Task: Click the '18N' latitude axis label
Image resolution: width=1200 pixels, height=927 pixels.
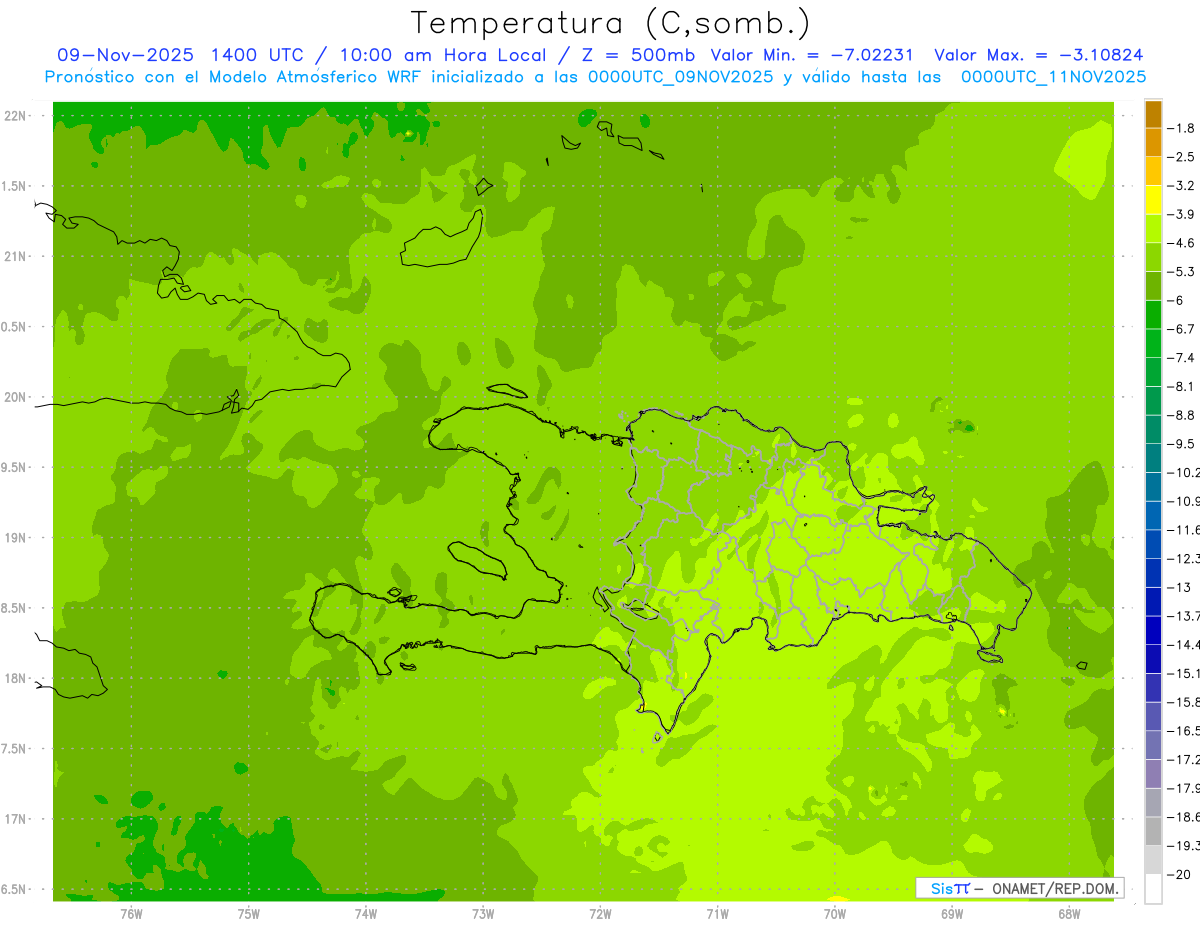Action: [16, 678]
